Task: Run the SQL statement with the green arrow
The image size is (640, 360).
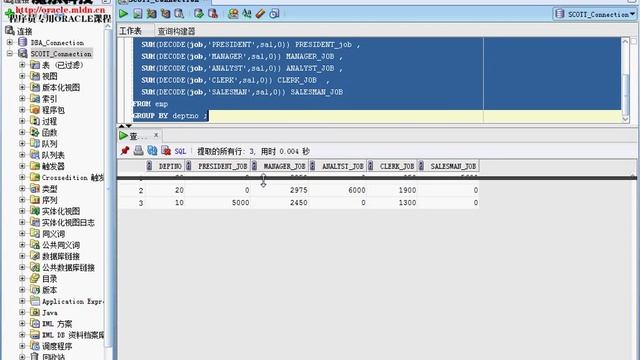Action: point(123,13)
